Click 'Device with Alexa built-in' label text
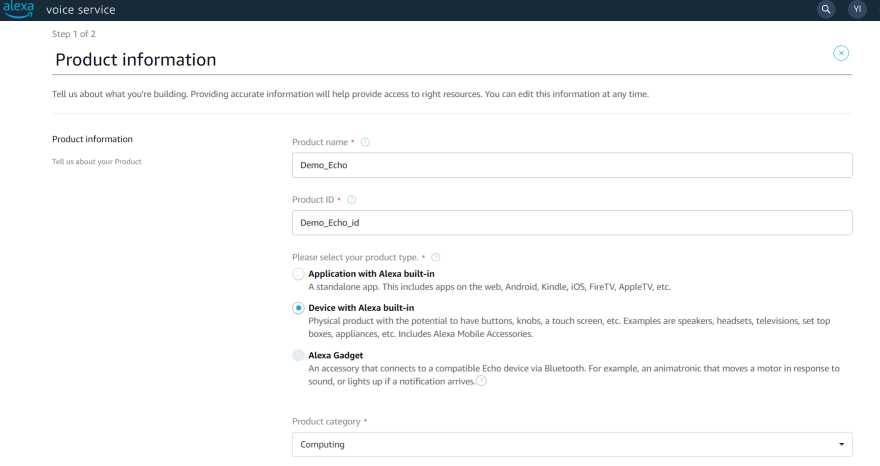880x466 pixels. click(361, 308)
